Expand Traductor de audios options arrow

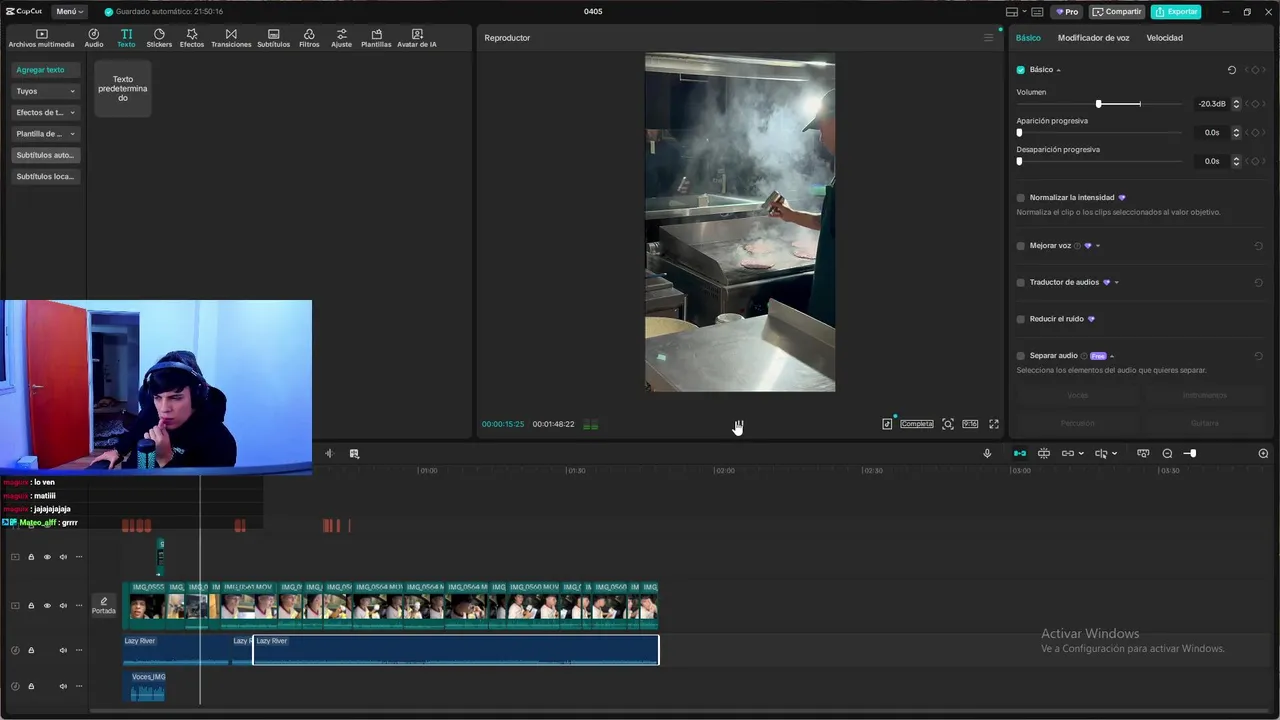click(1116, 283)
